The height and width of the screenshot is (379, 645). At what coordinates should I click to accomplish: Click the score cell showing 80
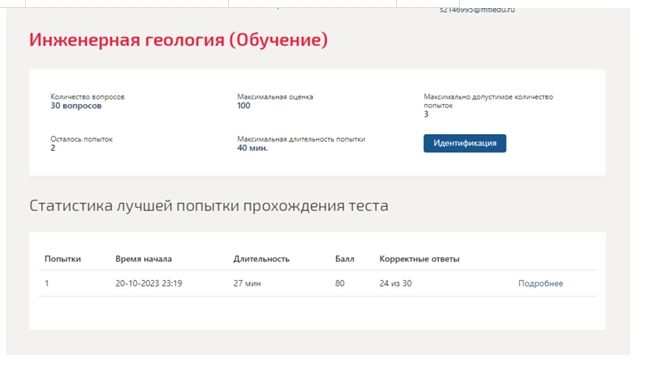[x=340, y=283]
